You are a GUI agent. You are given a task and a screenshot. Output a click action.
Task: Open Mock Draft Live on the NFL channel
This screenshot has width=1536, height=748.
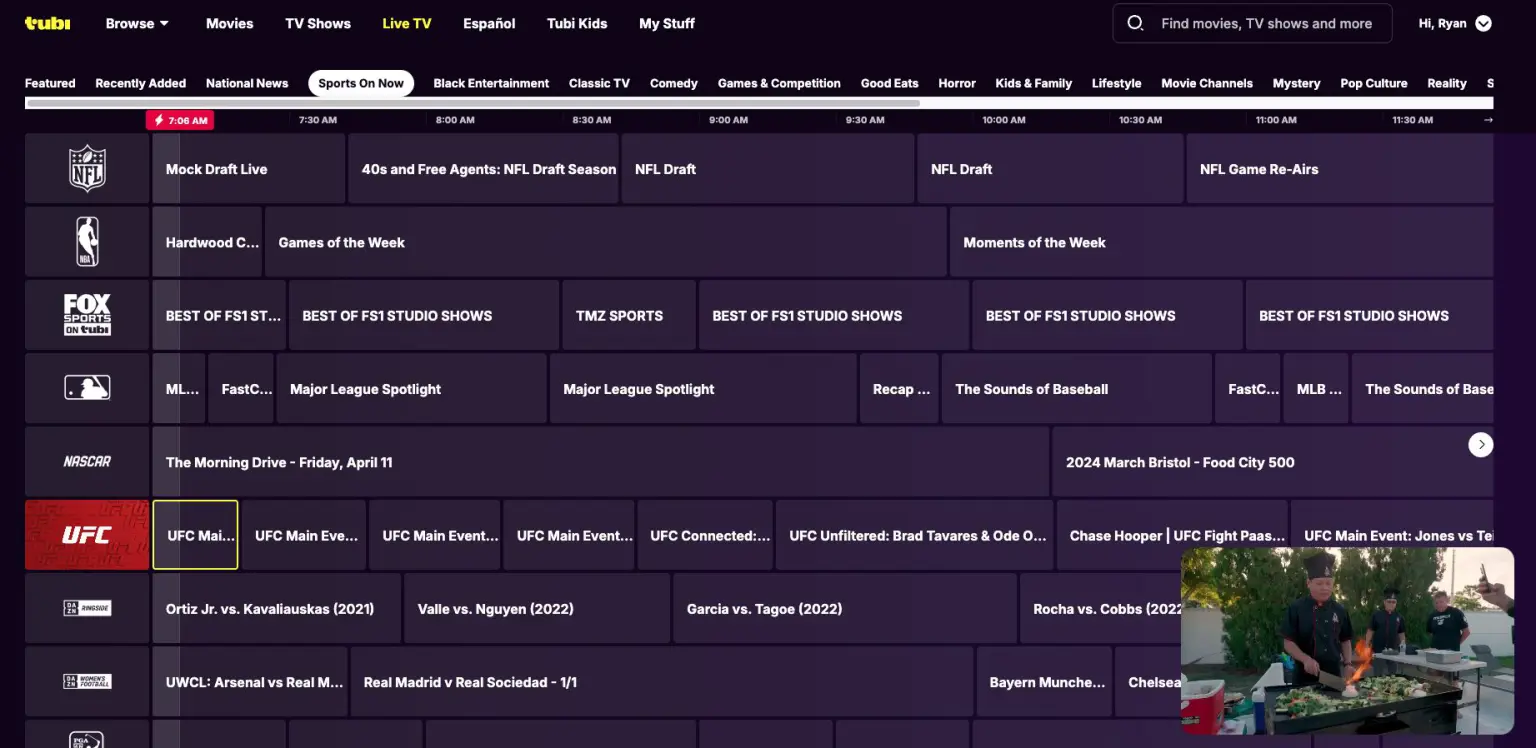pos(248,169)
